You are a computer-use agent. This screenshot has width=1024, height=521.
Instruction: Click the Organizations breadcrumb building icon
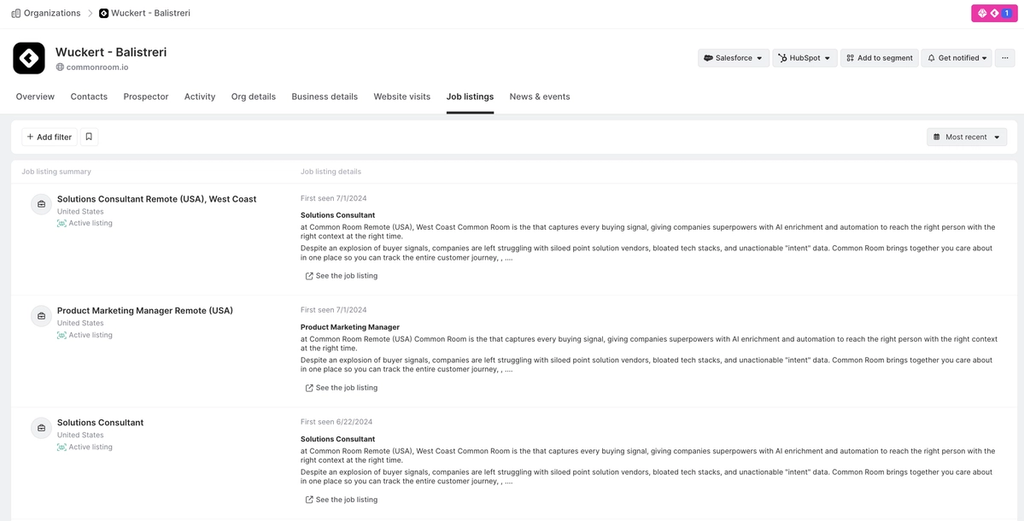[16, 13]
